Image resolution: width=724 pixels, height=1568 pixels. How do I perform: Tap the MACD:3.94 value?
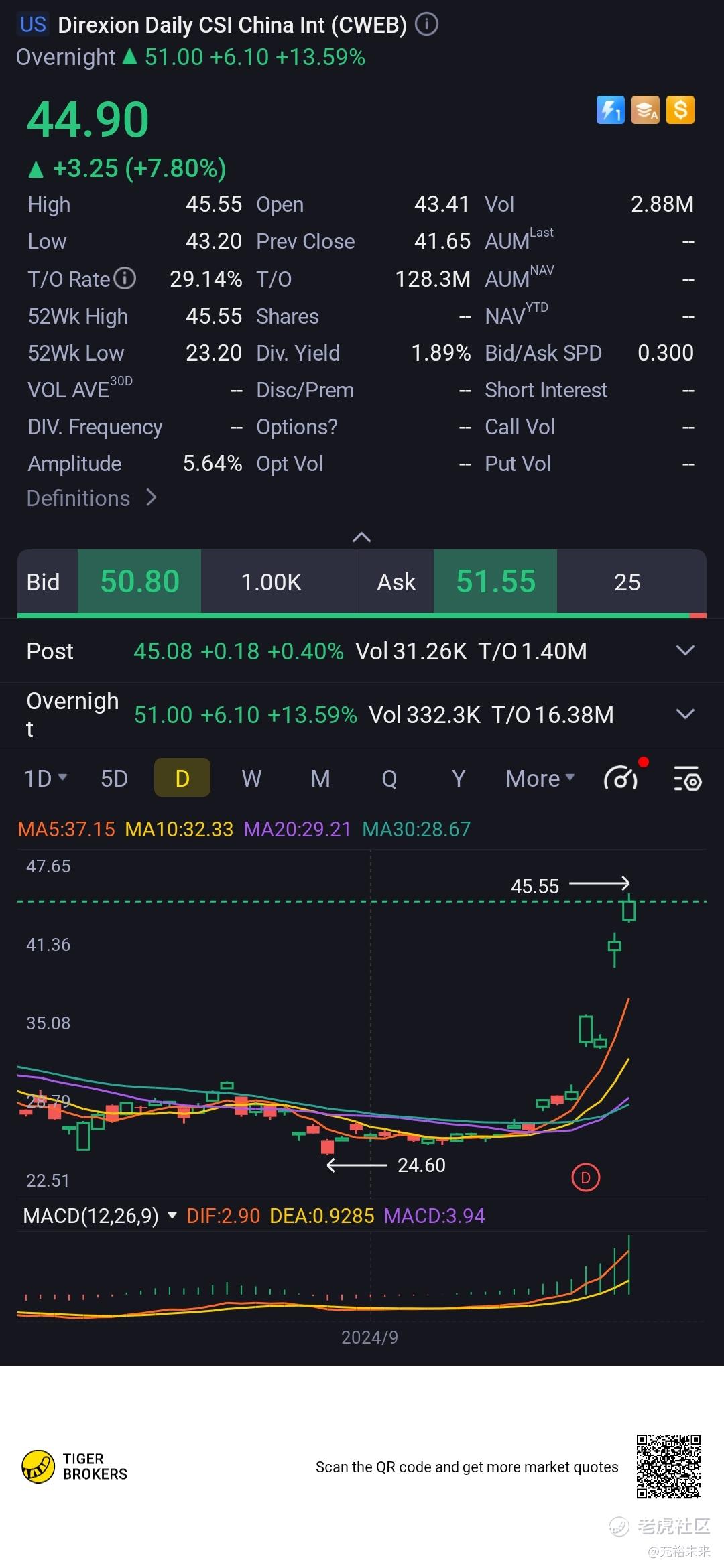tap(434, 1216)
